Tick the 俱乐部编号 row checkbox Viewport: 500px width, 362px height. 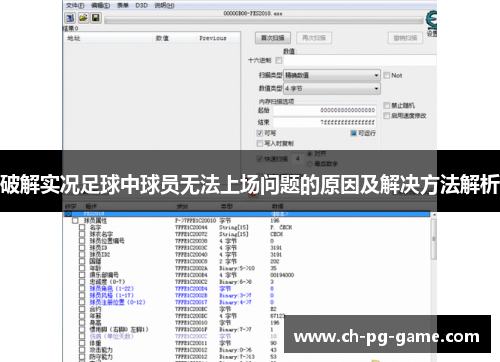coord(82,275)
